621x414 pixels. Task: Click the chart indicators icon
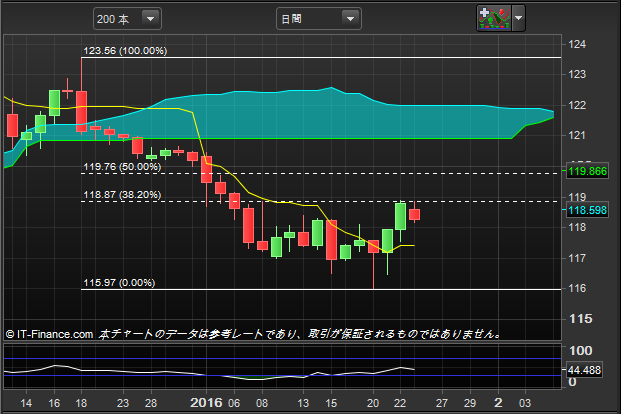coord(494,18)
